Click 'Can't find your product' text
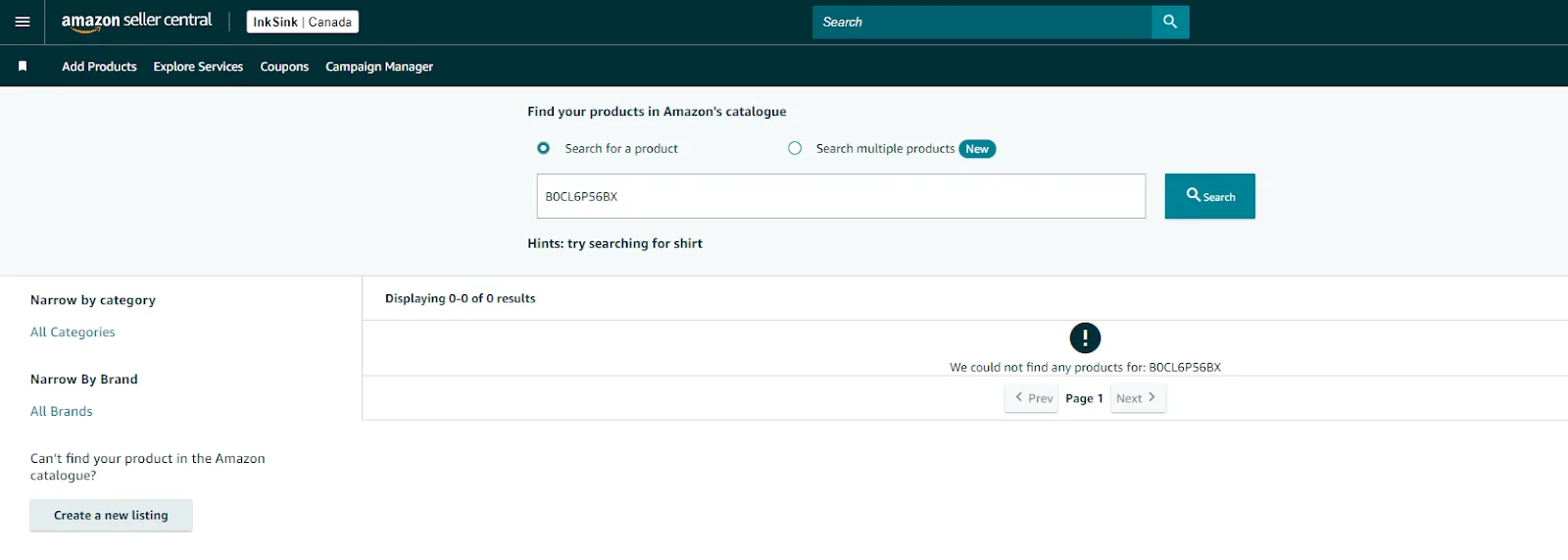 tap(147, 467)
